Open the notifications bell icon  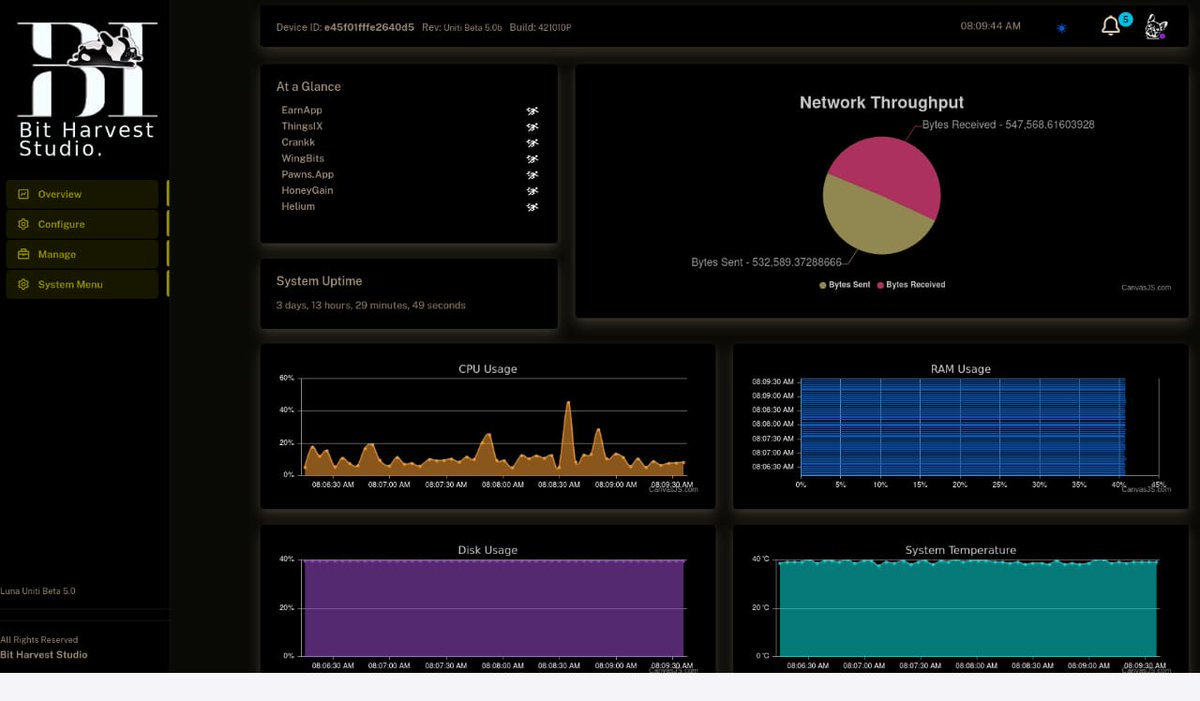tap(1110, 27)
